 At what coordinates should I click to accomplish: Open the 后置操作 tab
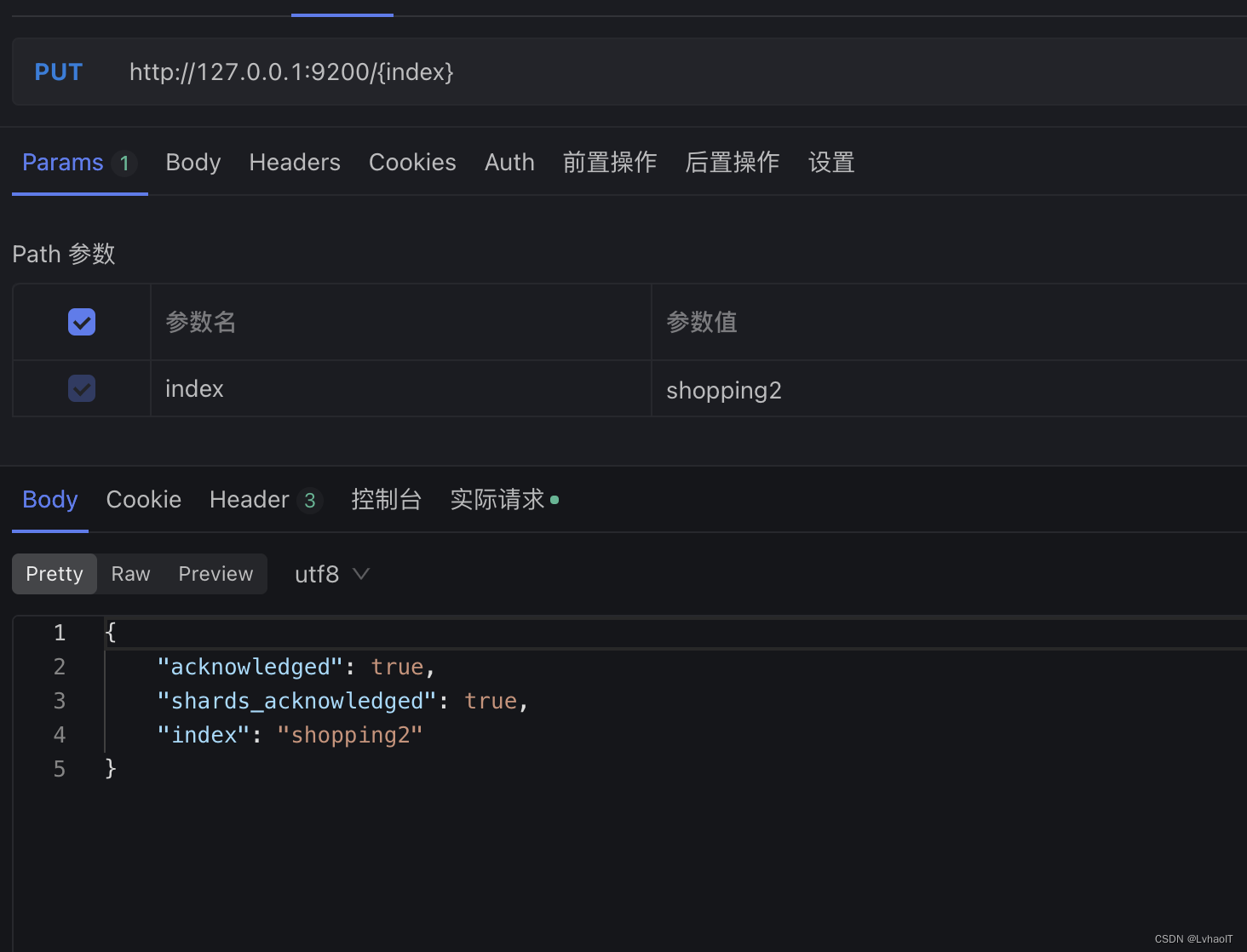(733, 162)
